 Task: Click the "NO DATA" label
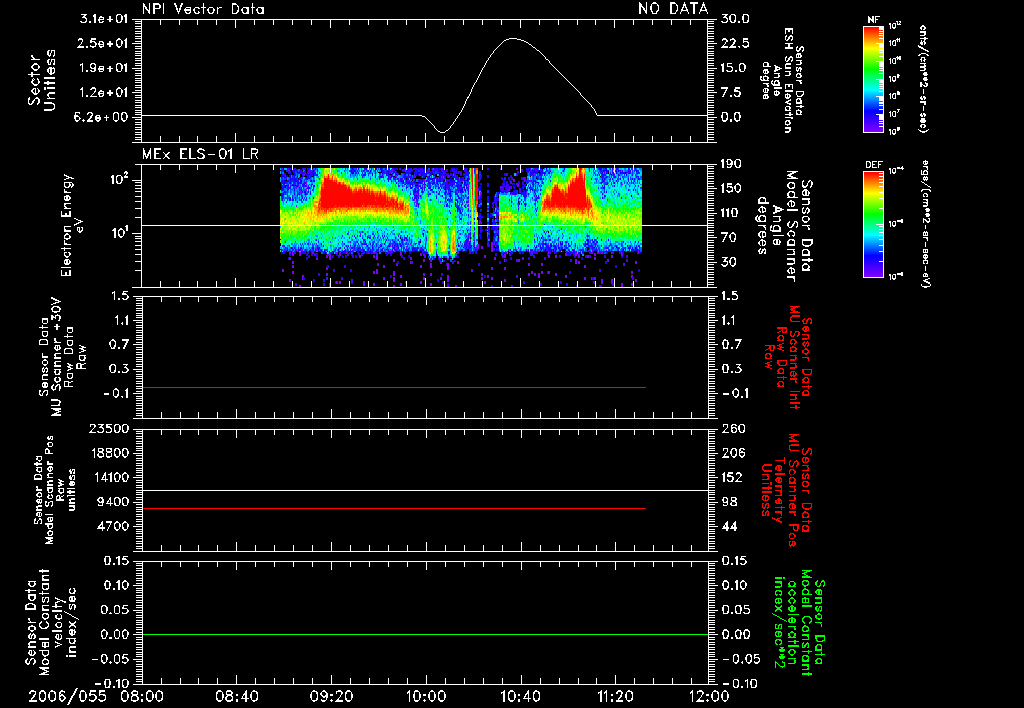[x=673, y=9]
